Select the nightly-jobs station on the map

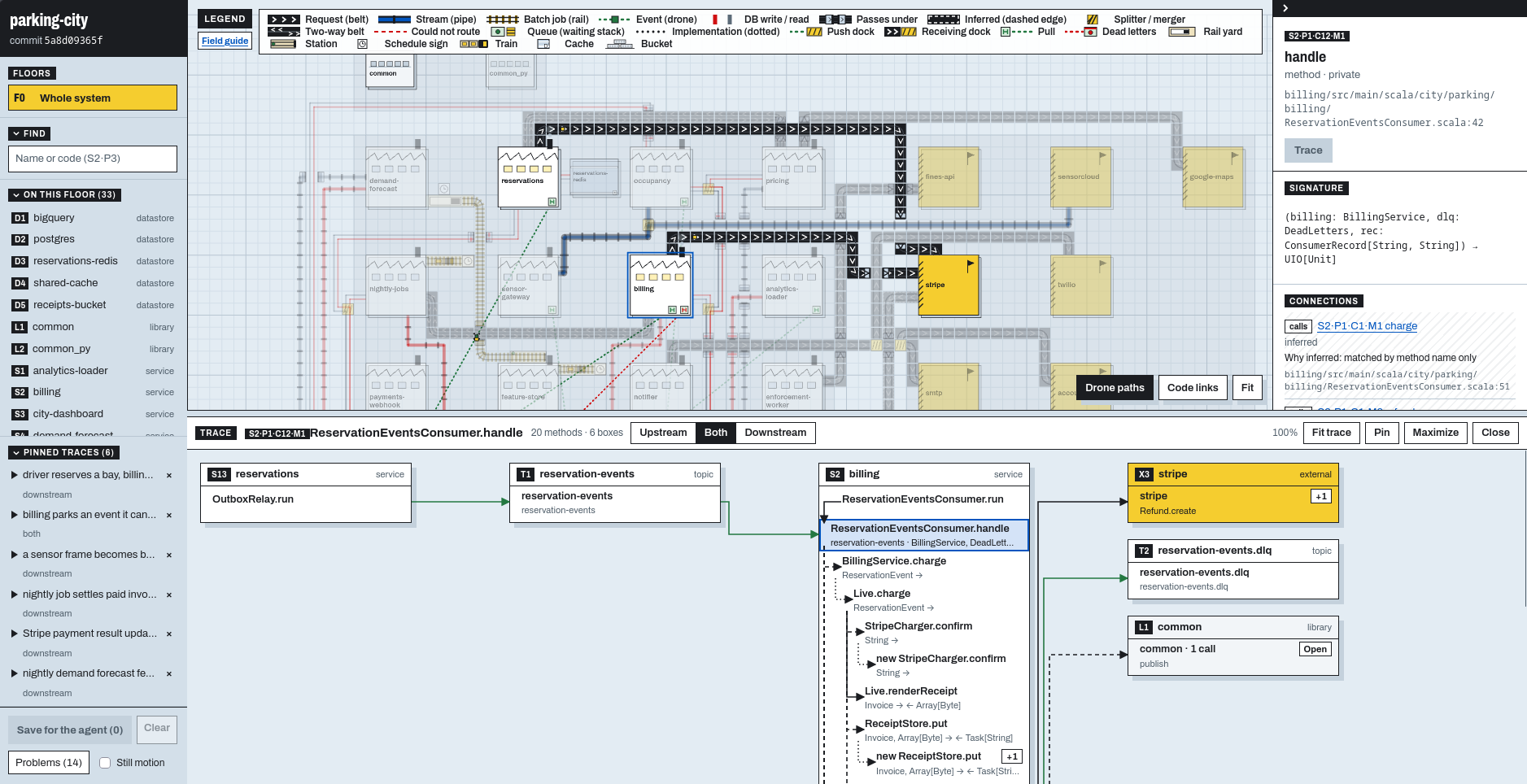[396, 285]
